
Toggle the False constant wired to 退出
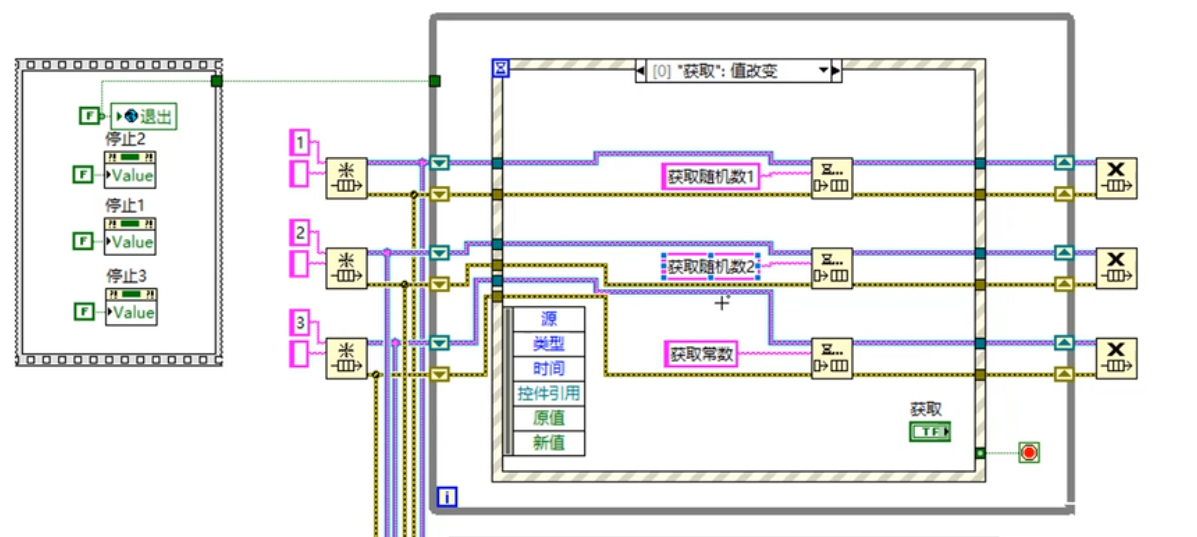89,117
